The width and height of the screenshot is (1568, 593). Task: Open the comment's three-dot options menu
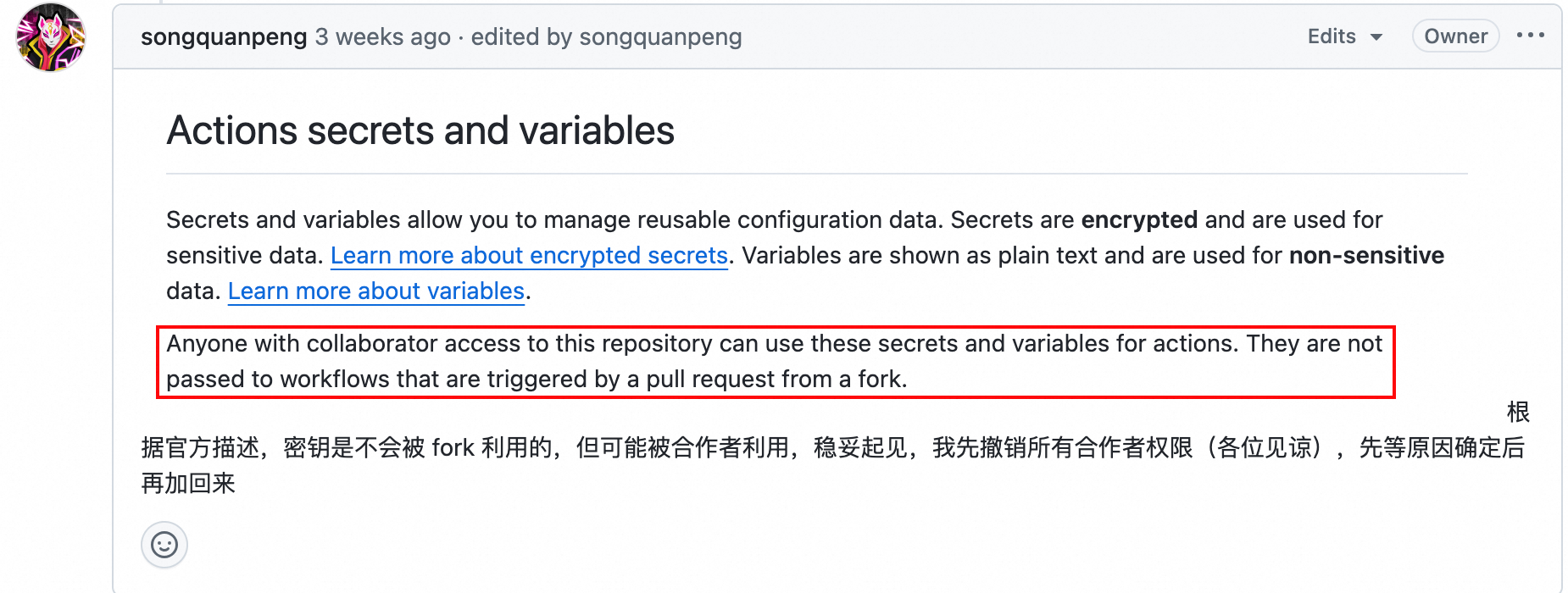(x=1530, y=36)
